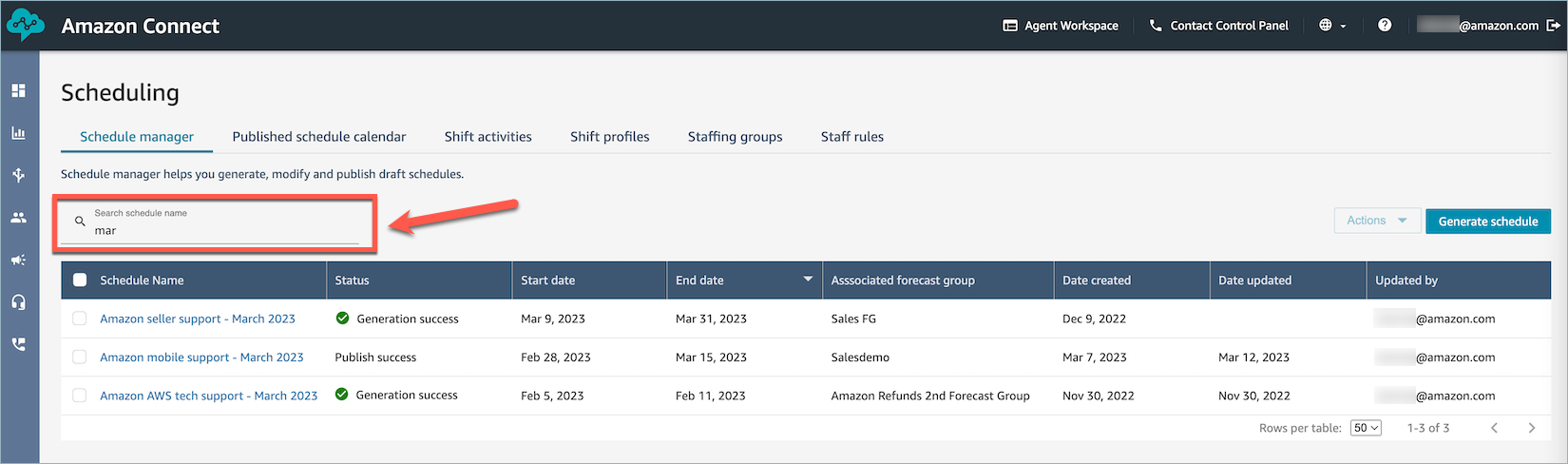The image size is (1568, 464).
Task: Click the Generate schedule button
Action: 1487,222
